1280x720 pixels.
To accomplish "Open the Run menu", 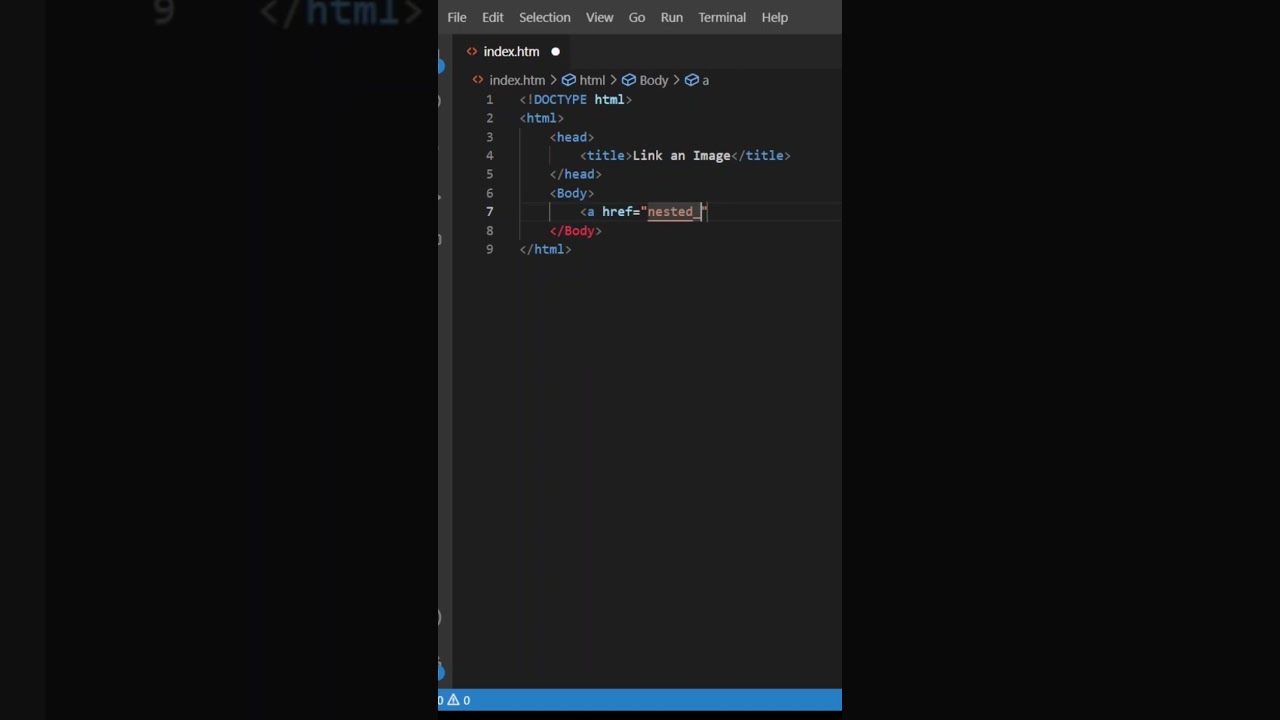I will (x=672, y=17).
